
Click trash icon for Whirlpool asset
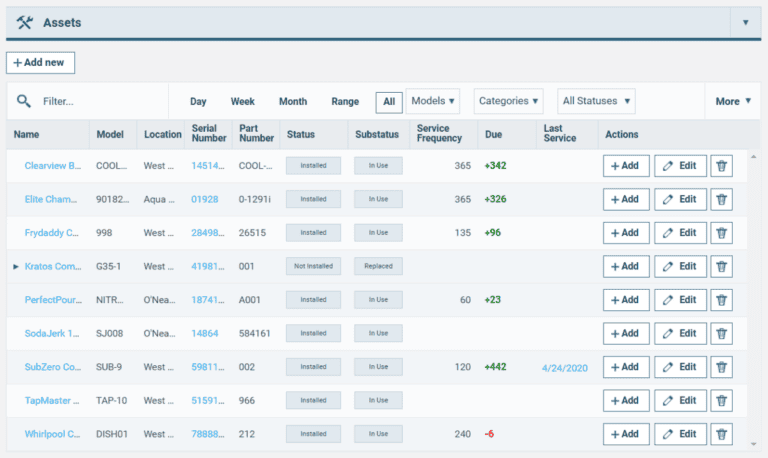pos(721,435)
